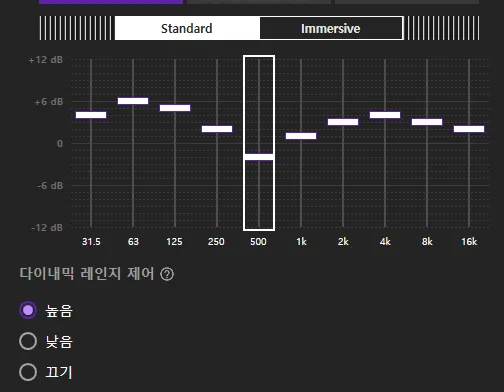Click the 500 frequency label

click(258, 242)
